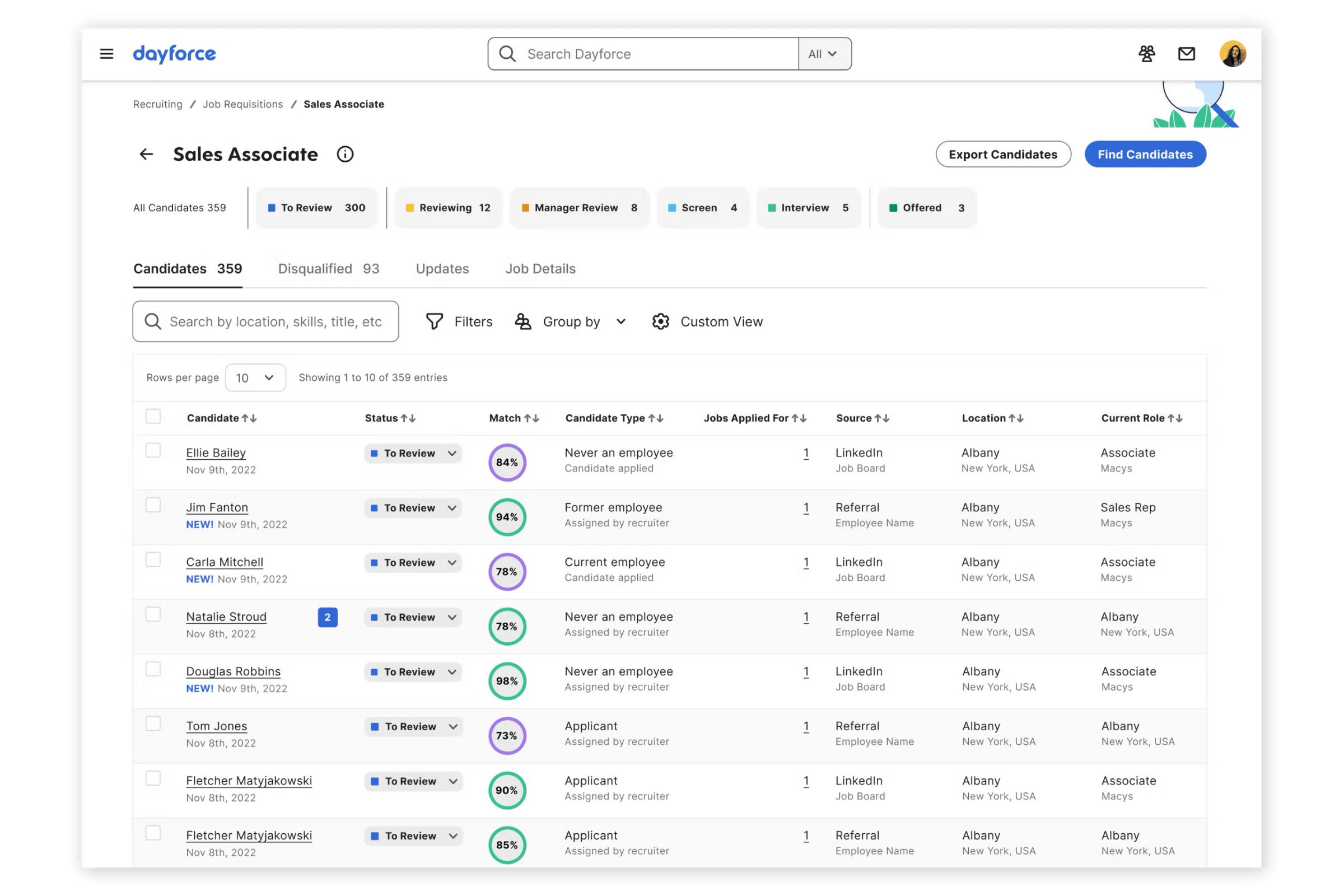Open Douglas Robbins candidate profile link
1344x896 pixels.
point(233,671)
